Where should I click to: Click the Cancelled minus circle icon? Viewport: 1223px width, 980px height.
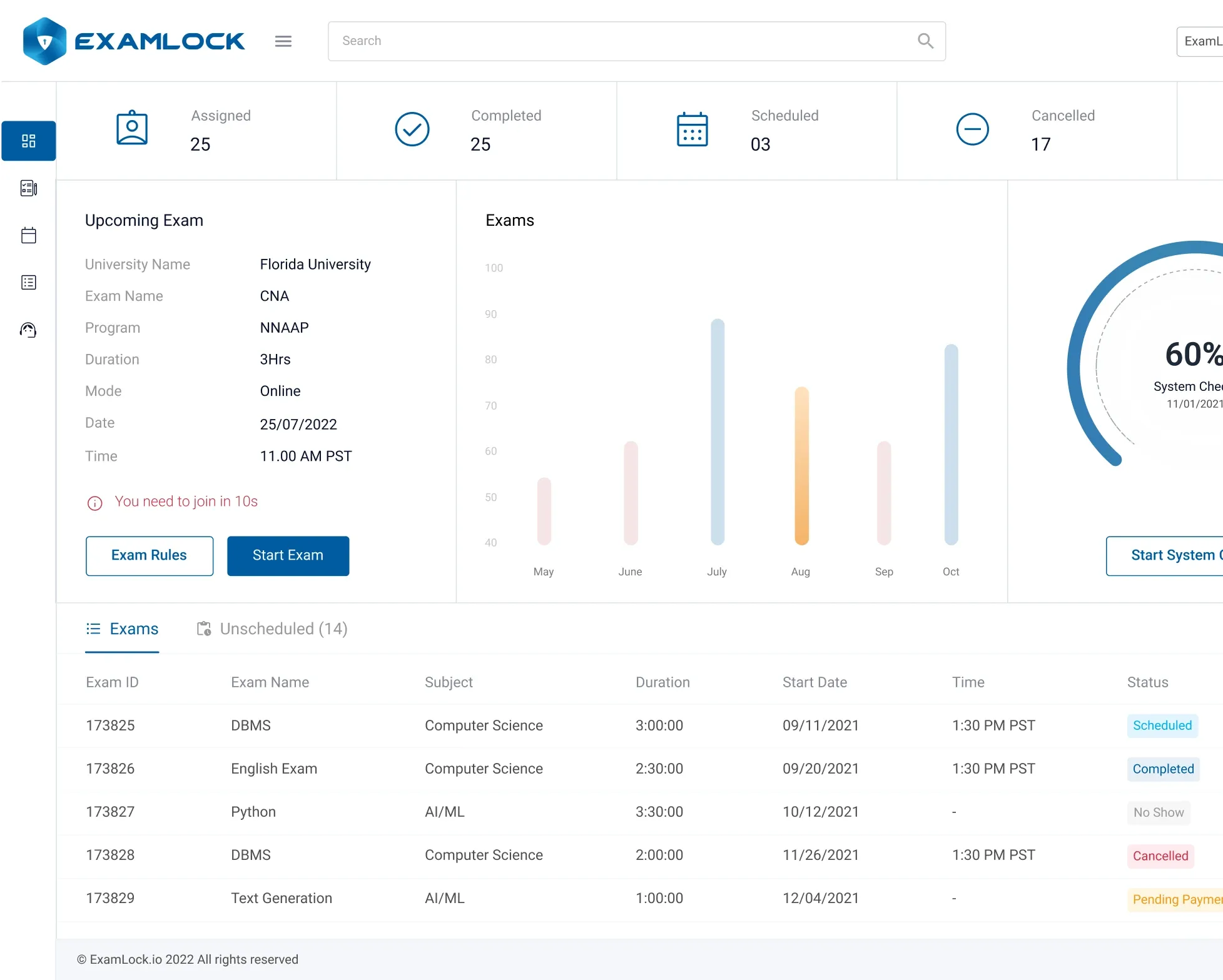(x=973, y=129)
